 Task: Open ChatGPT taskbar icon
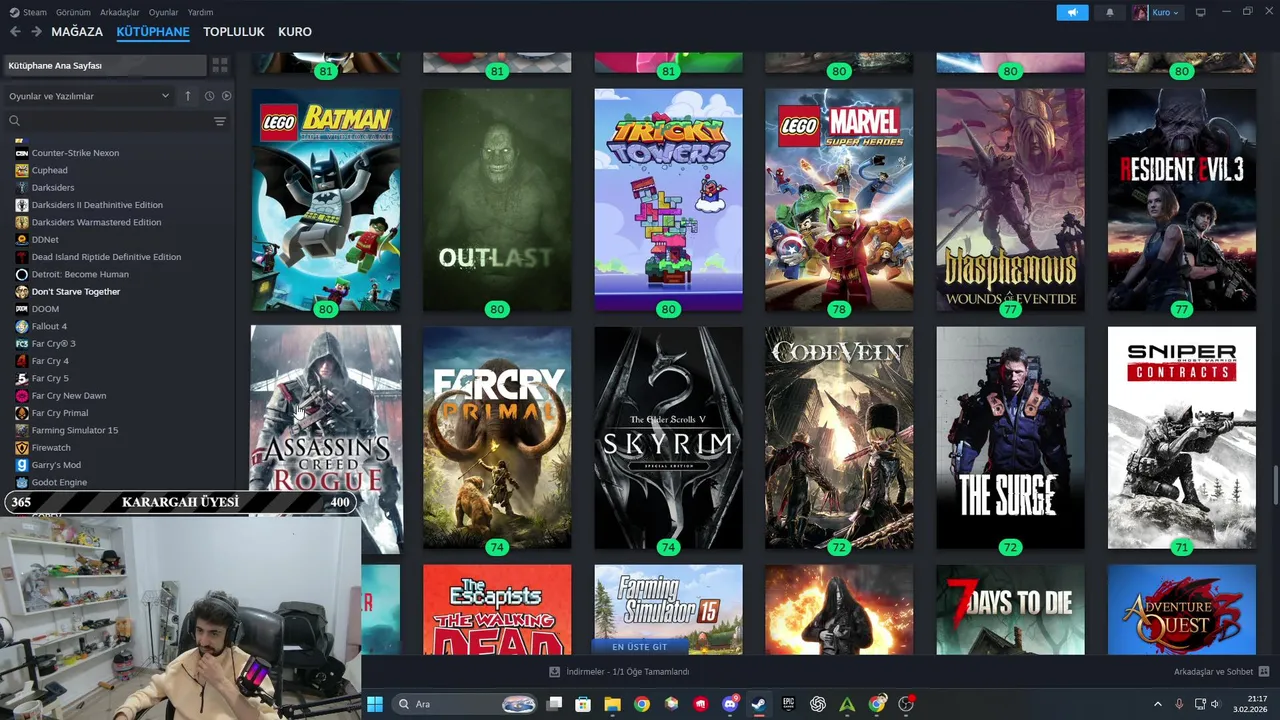coord(818,704)
